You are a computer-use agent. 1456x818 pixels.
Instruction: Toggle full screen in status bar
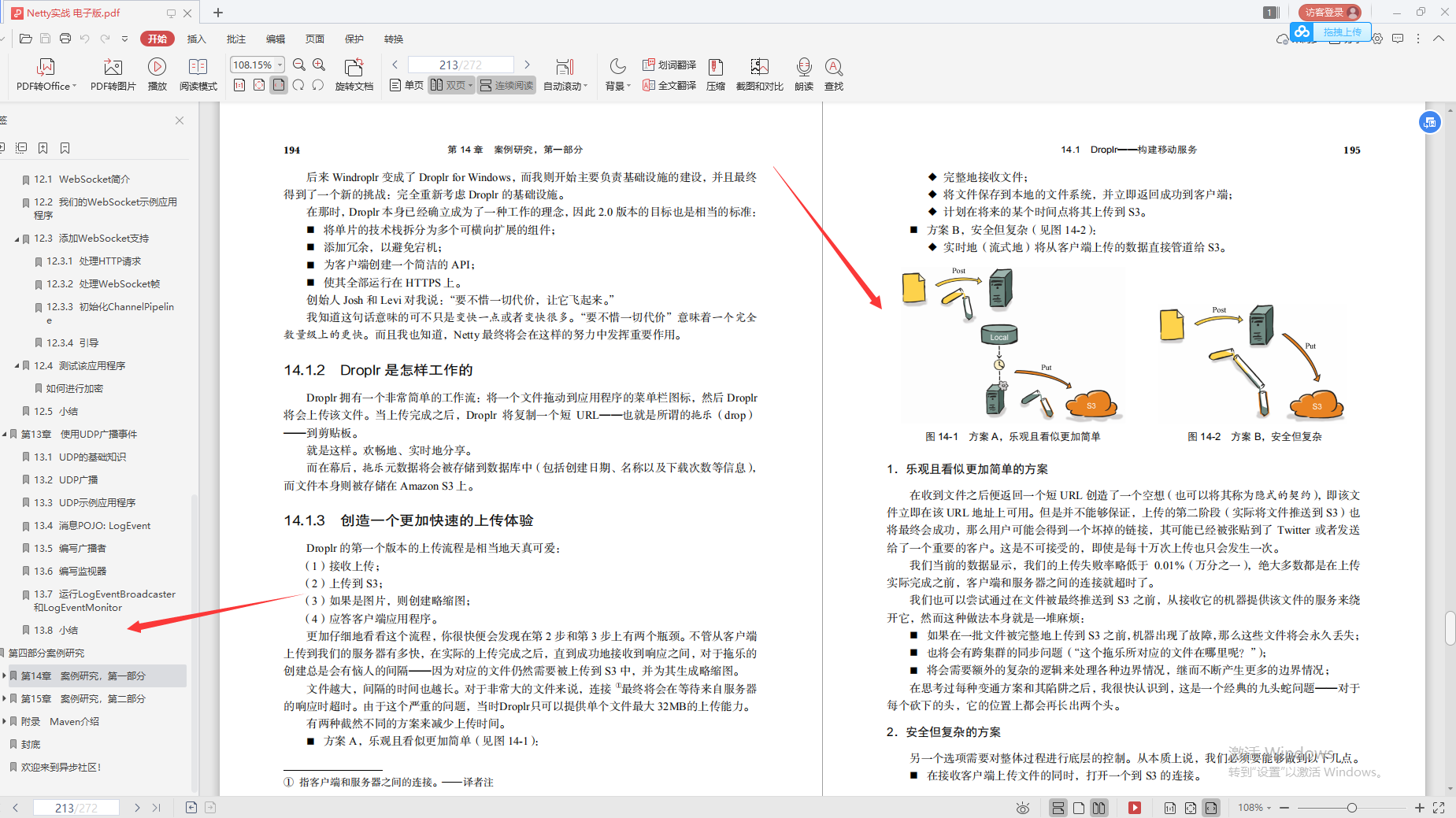point(1439,808)
